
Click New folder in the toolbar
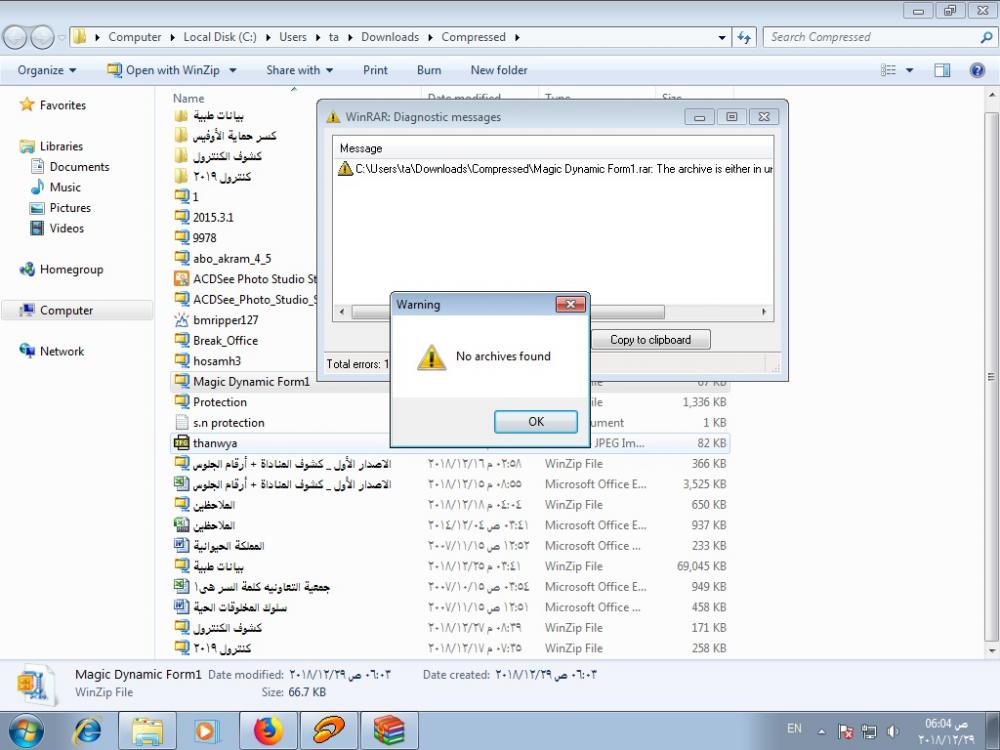click(x=499, y=70)
